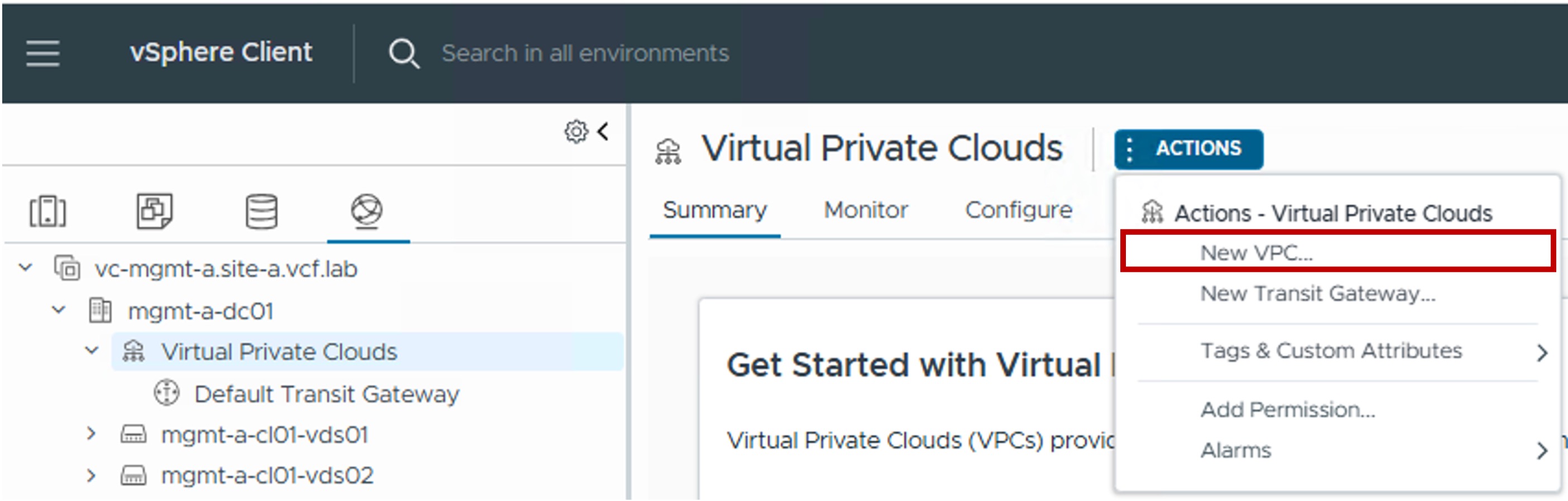Expand the mgmt-a-cl01-vds01 node
Screen dimensions: 1568x501
point(92,434)
